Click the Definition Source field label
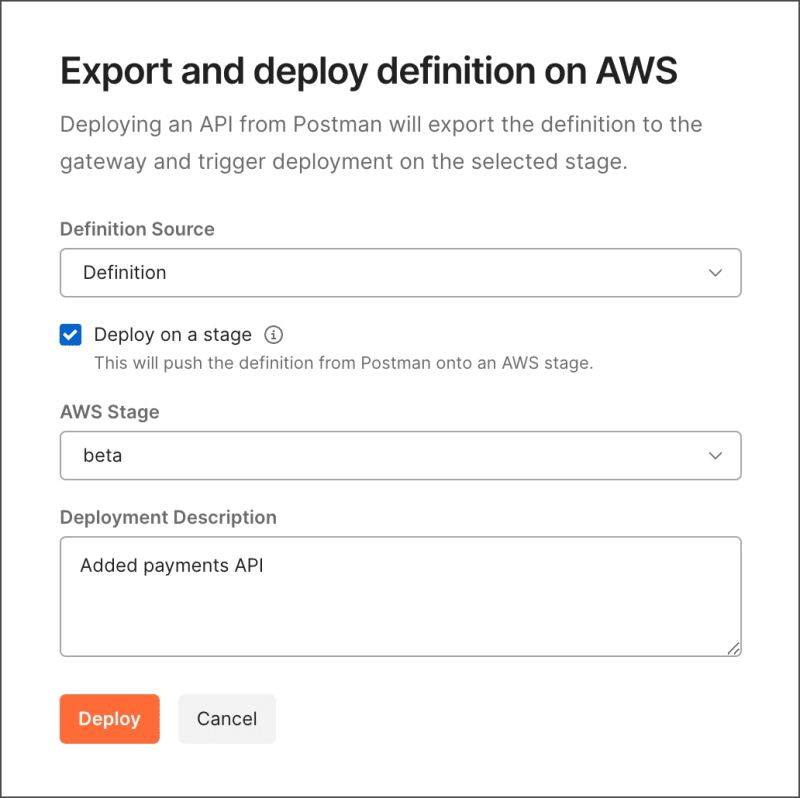This screenshot has width=800, height=798. [137, 229]
